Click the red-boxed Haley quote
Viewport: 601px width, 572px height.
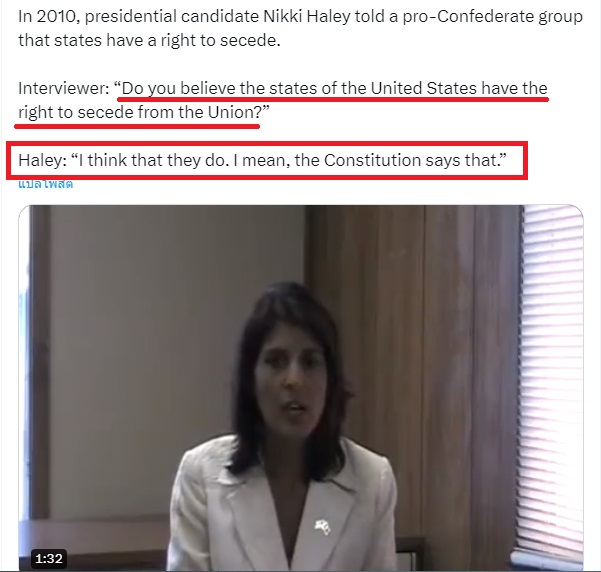pos(267,160)
